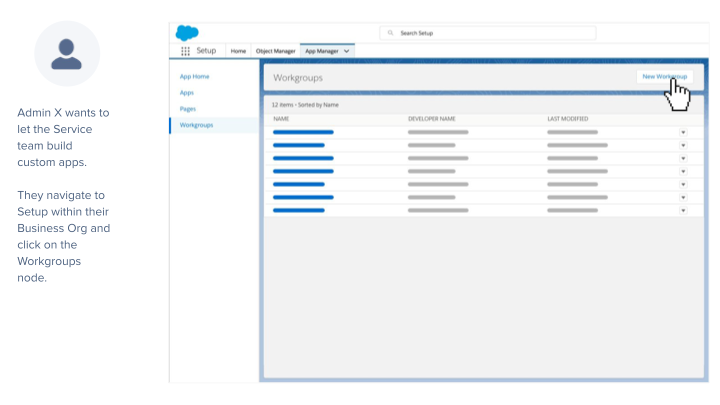Select the Workgroups sidebar node

196,125
